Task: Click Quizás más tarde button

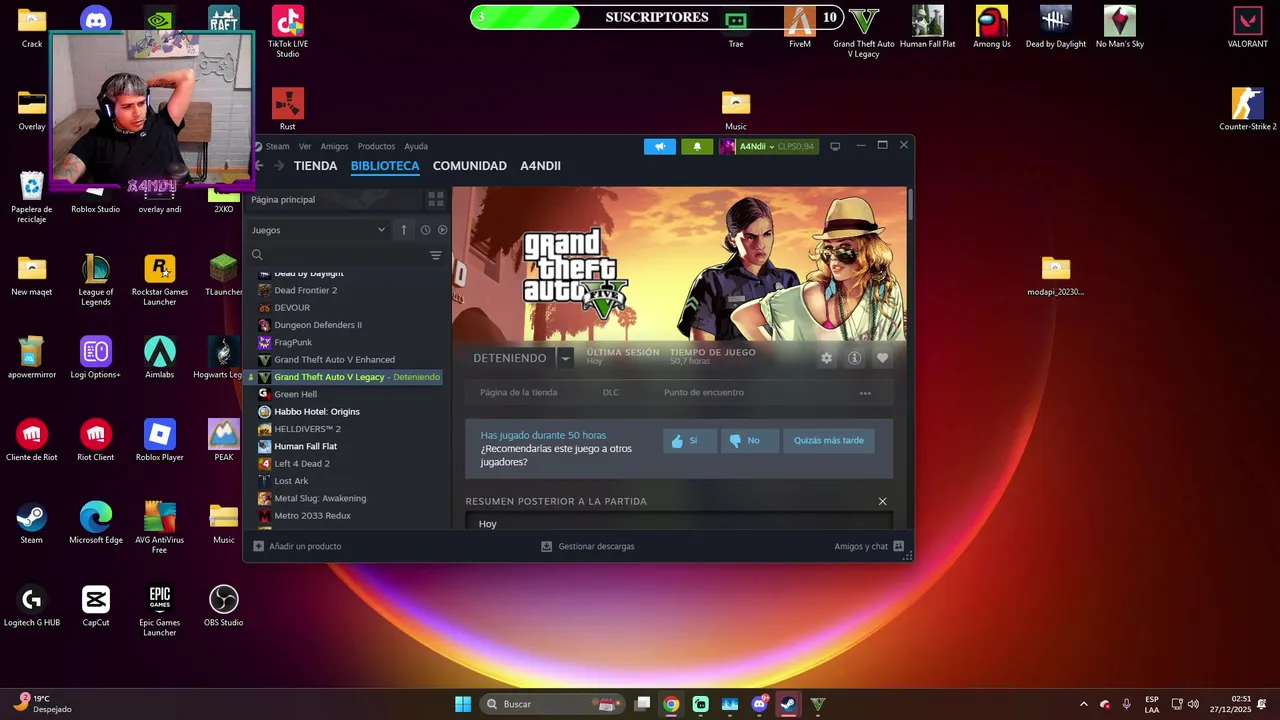Action: (829, 440)
